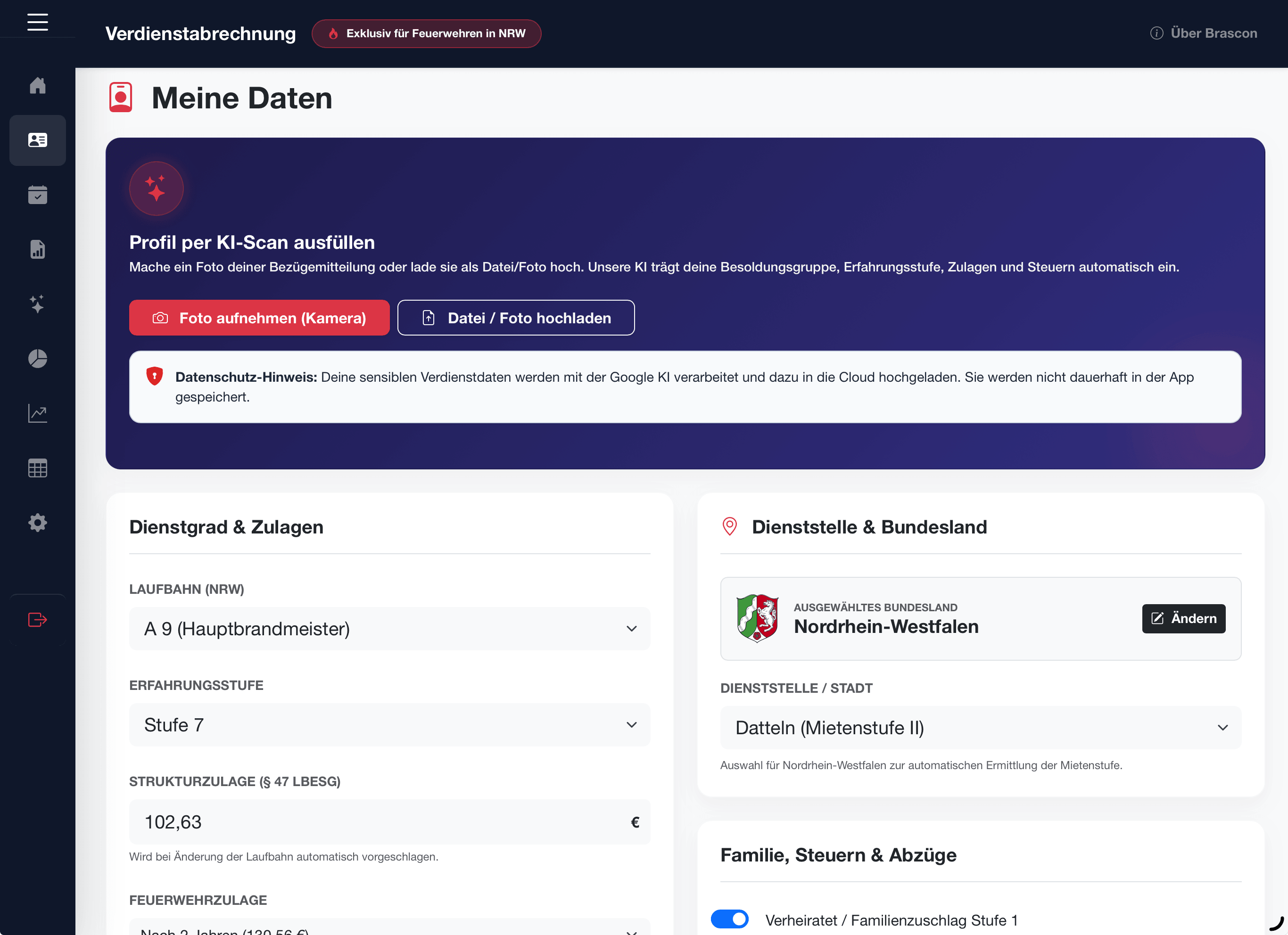Go to the home dashboard icon
The width and height of the screenshot is (1288, 935).
pos(38,86)
